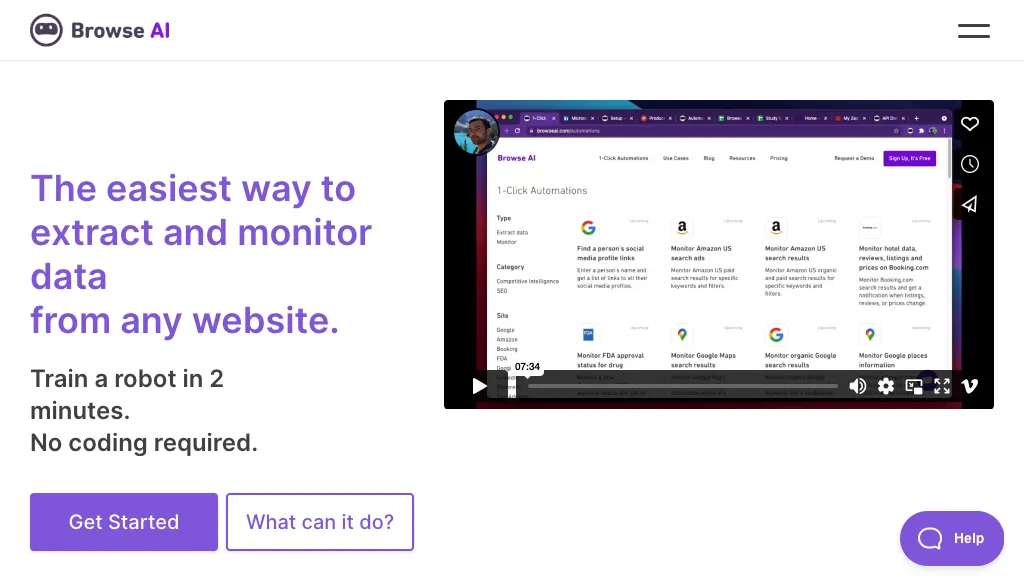Viewport: 1024px width, 576px height.
Task: Click the Browse AI robot logo
Action: 46,31
